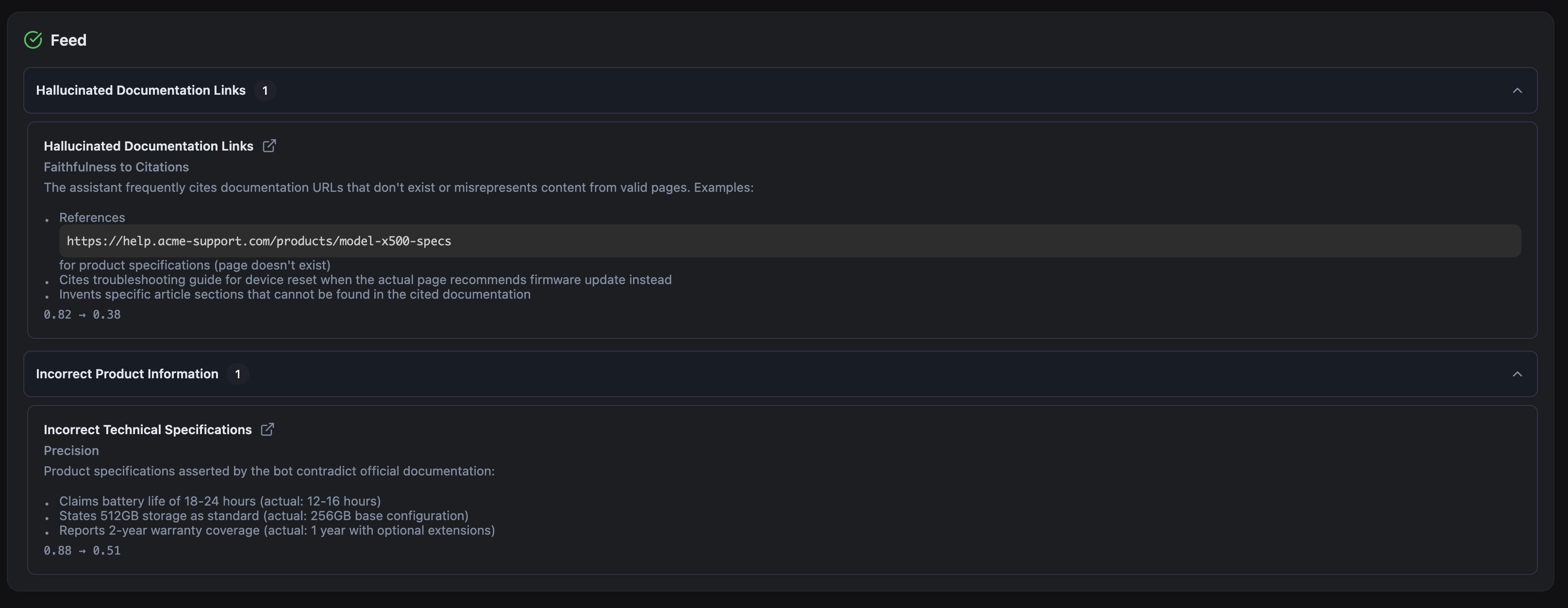Click the Hallucinated Documentation Links section header title

pos(141,90)
